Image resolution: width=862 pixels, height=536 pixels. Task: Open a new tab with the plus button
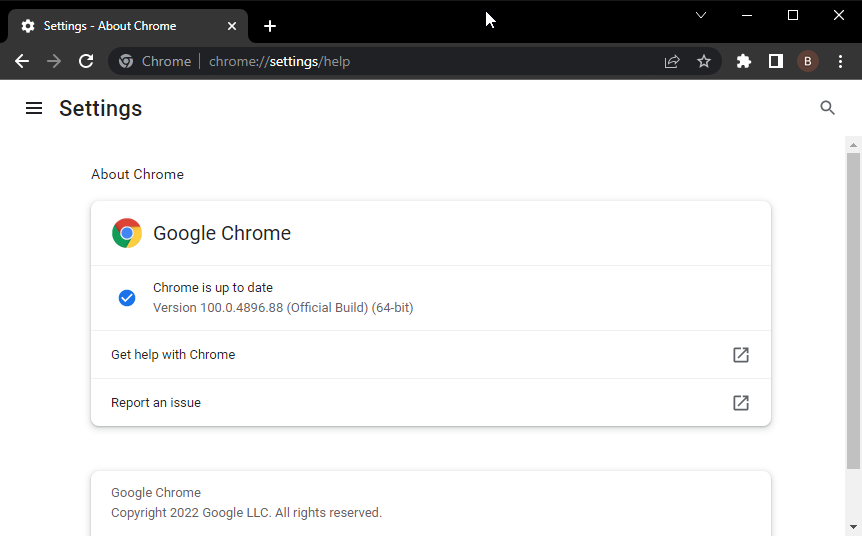(x=269, y=26)
